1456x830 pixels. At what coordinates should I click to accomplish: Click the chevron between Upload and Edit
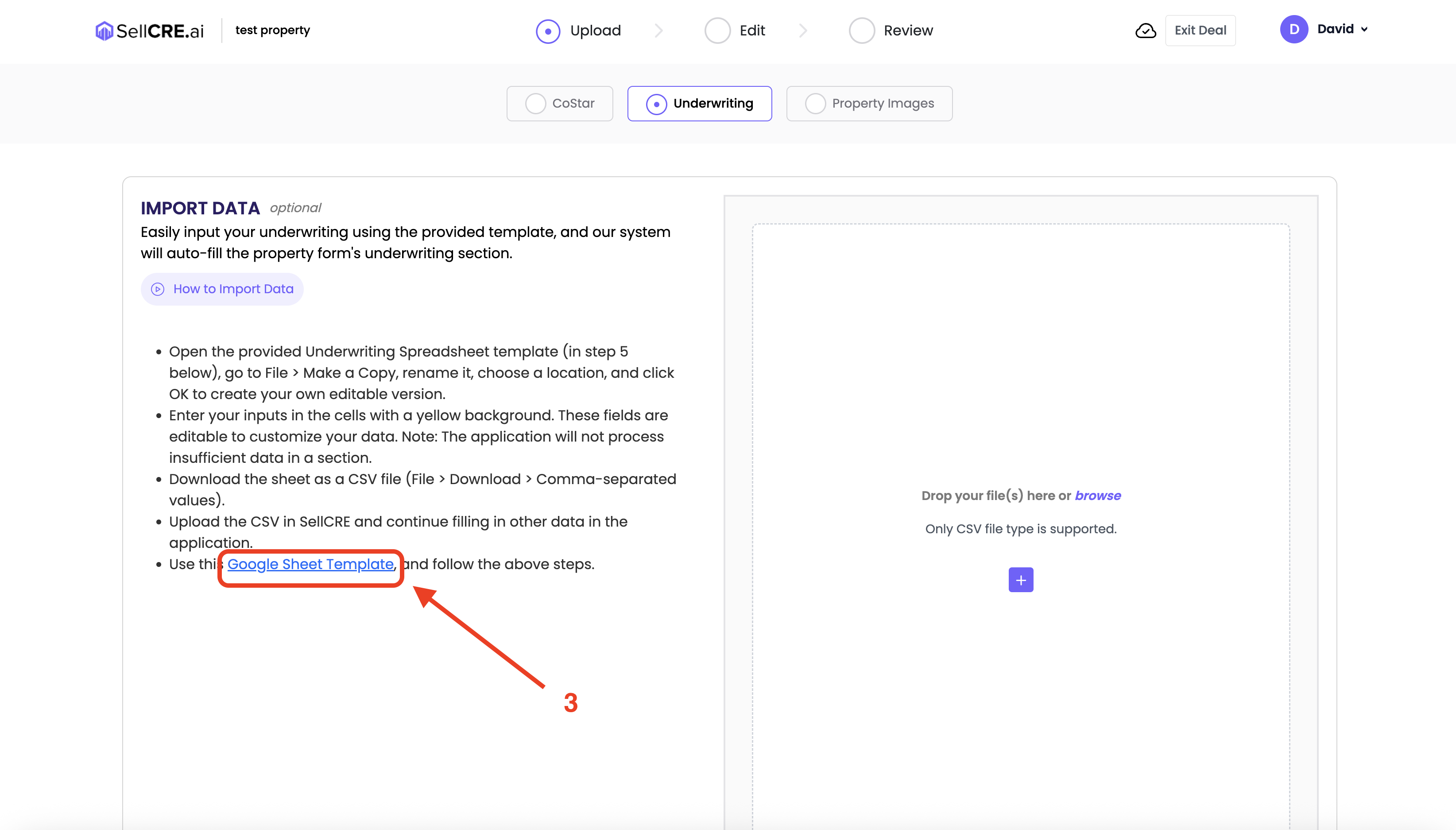659,31
